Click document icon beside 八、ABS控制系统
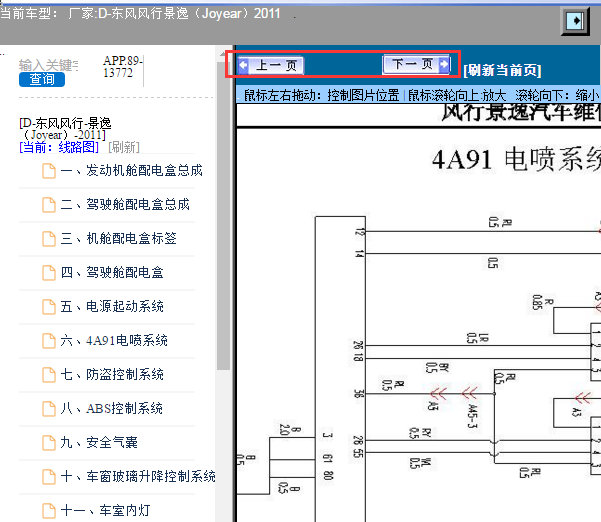Screen dimensions: 601x522 point(49,409)
